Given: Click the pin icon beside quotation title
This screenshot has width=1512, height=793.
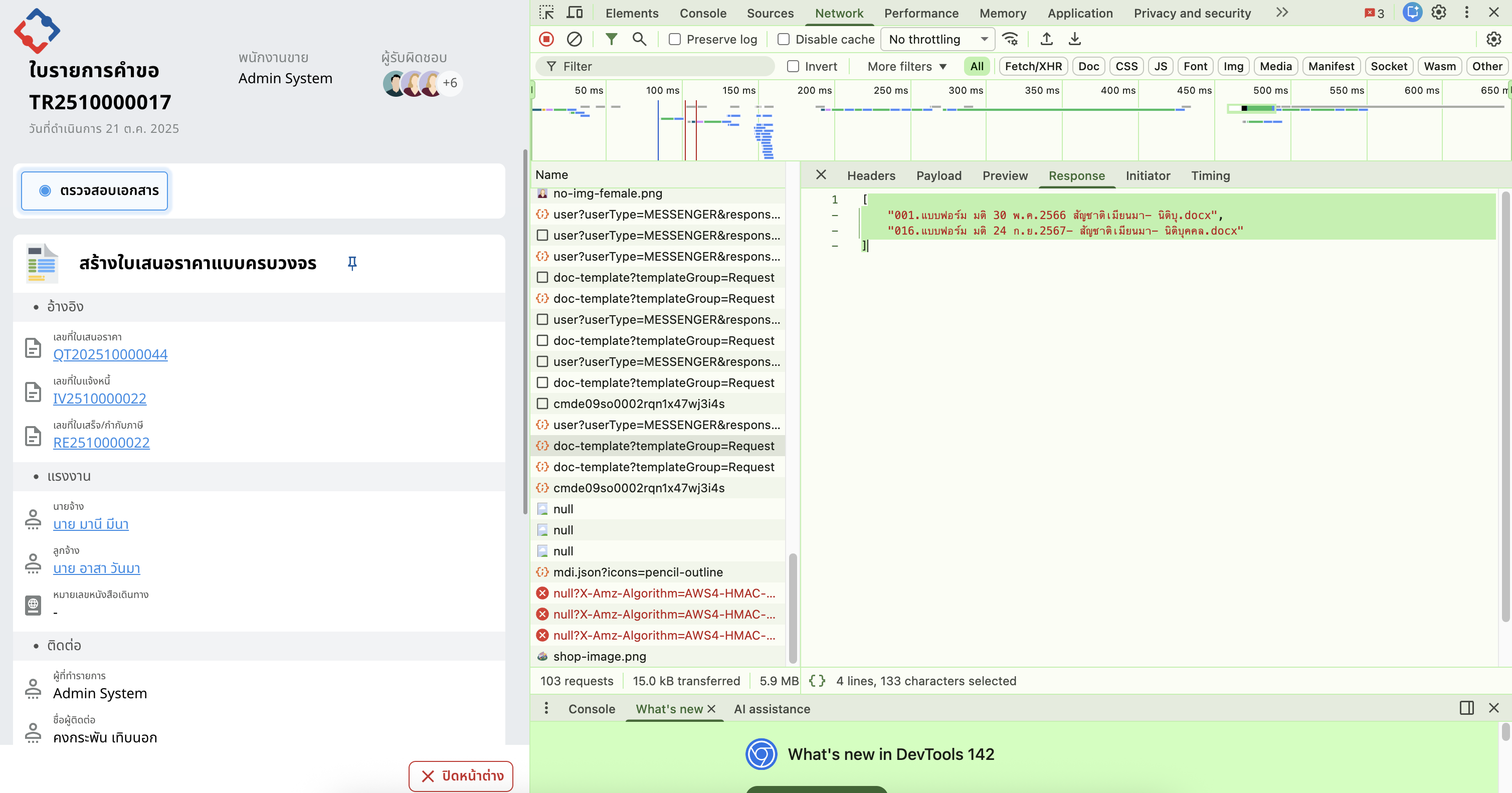Looking at the screenshot, I should [352, 263].
